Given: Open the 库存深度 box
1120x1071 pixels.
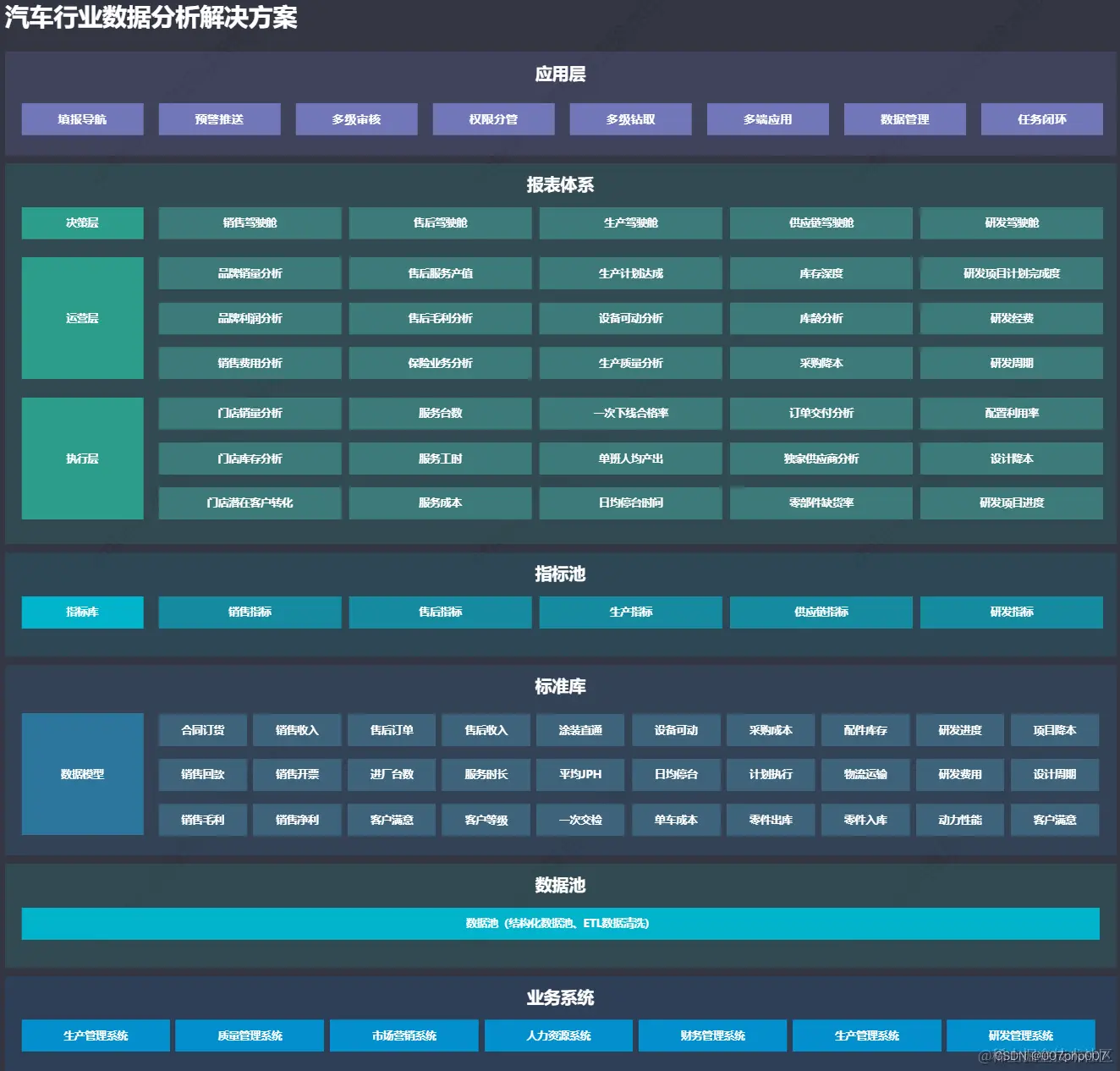Looking at the screenshot, I should pyautogui.click(x=821, y=273).
